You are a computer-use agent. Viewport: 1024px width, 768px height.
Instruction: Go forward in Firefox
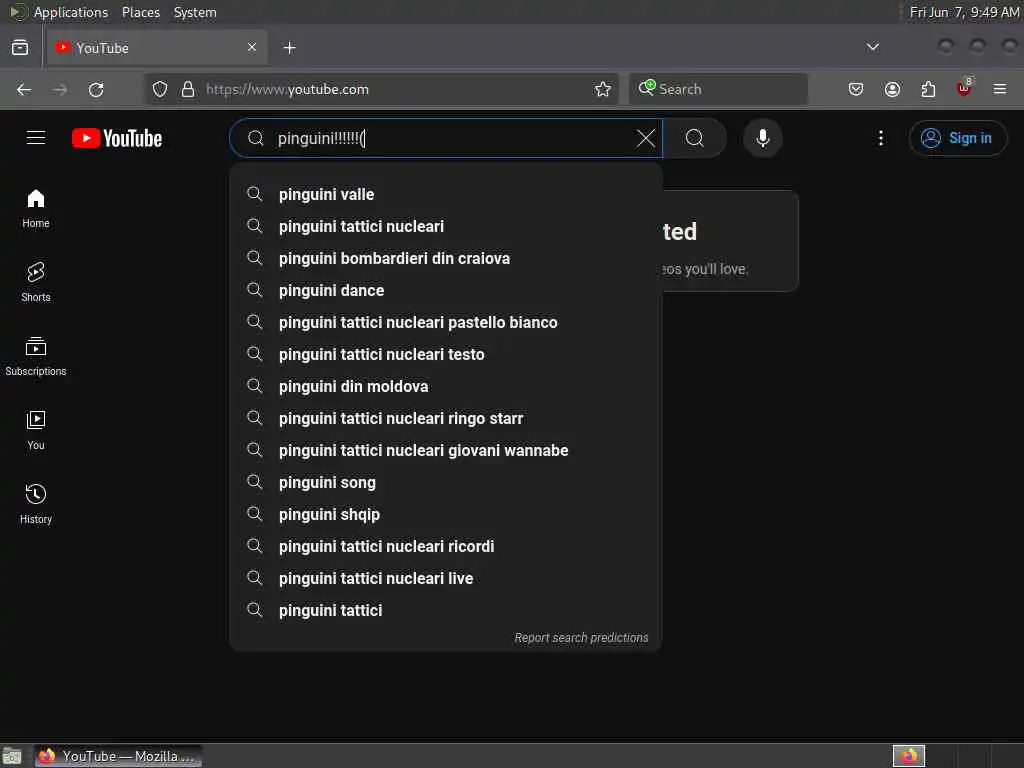point(60,89)
